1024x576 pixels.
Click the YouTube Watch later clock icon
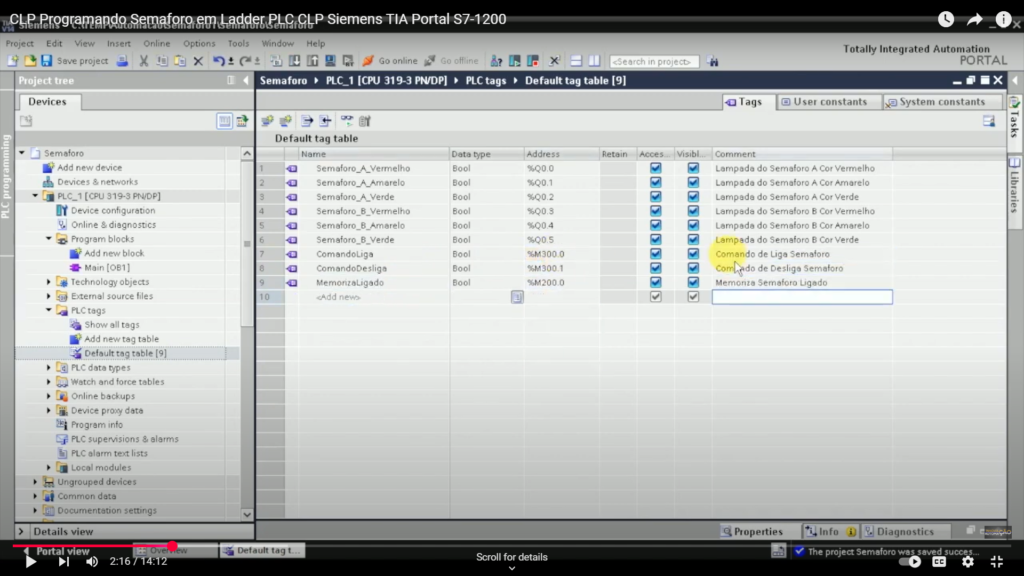946,20
